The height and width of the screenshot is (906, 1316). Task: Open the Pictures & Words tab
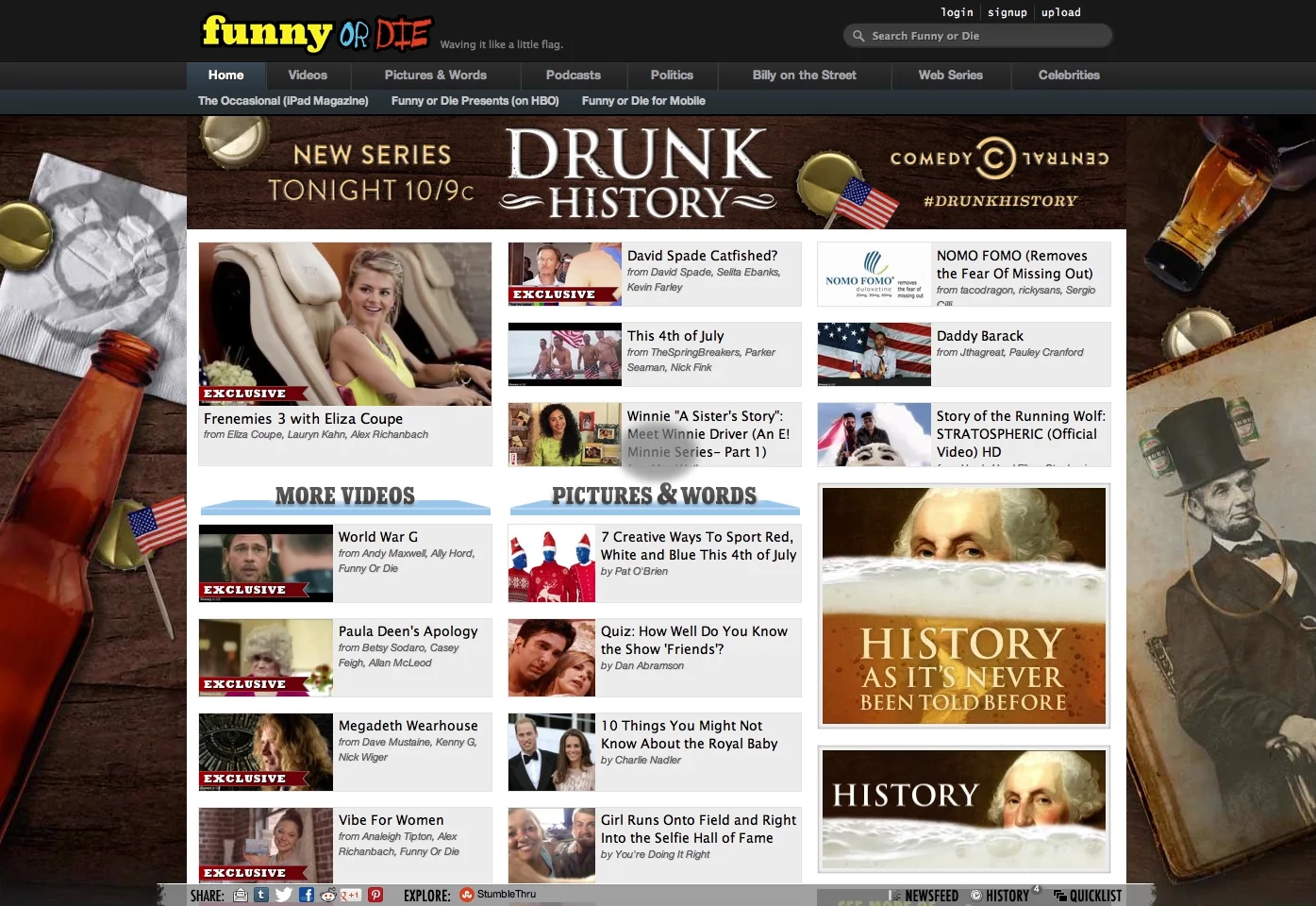[x=436, y=75]
